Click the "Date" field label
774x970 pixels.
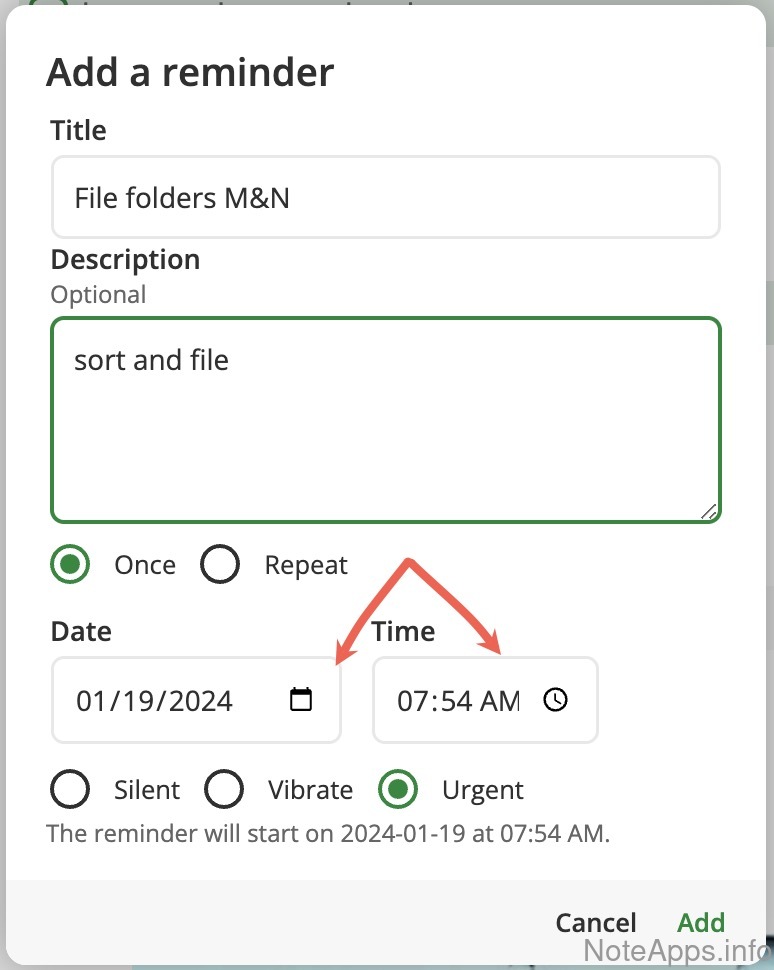tap(81, 632)
